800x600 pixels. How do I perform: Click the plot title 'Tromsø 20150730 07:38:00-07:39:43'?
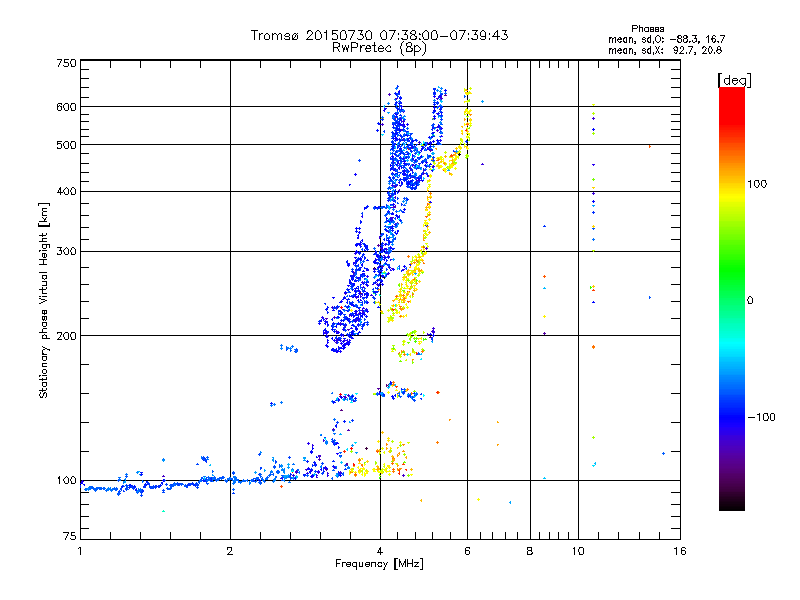coord(380,35)
